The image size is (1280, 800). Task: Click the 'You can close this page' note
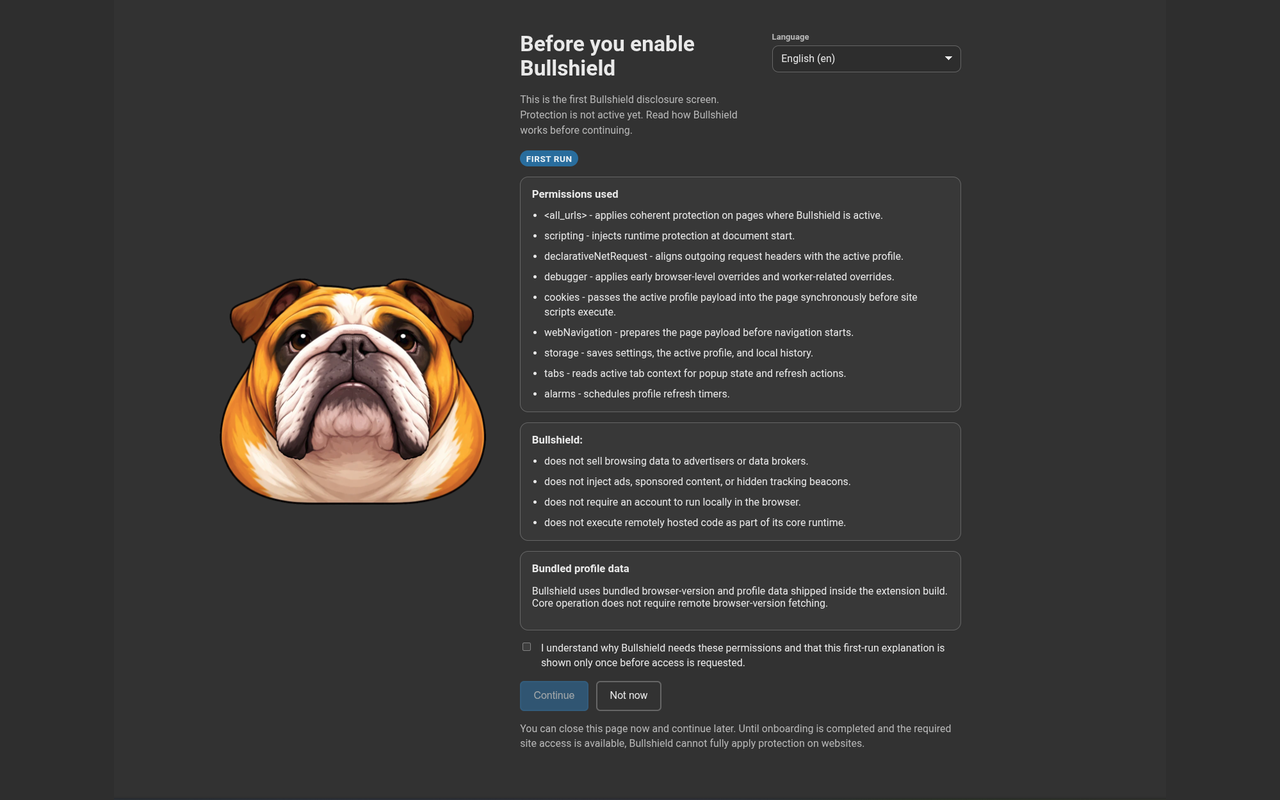pos(735,736)
